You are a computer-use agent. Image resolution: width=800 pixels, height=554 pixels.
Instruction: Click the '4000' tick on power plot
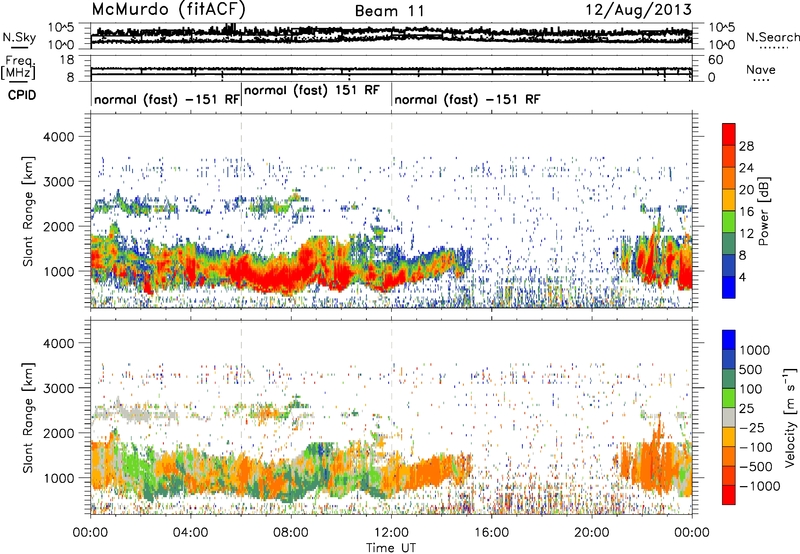pyautogui.click(x=58, y=137)
